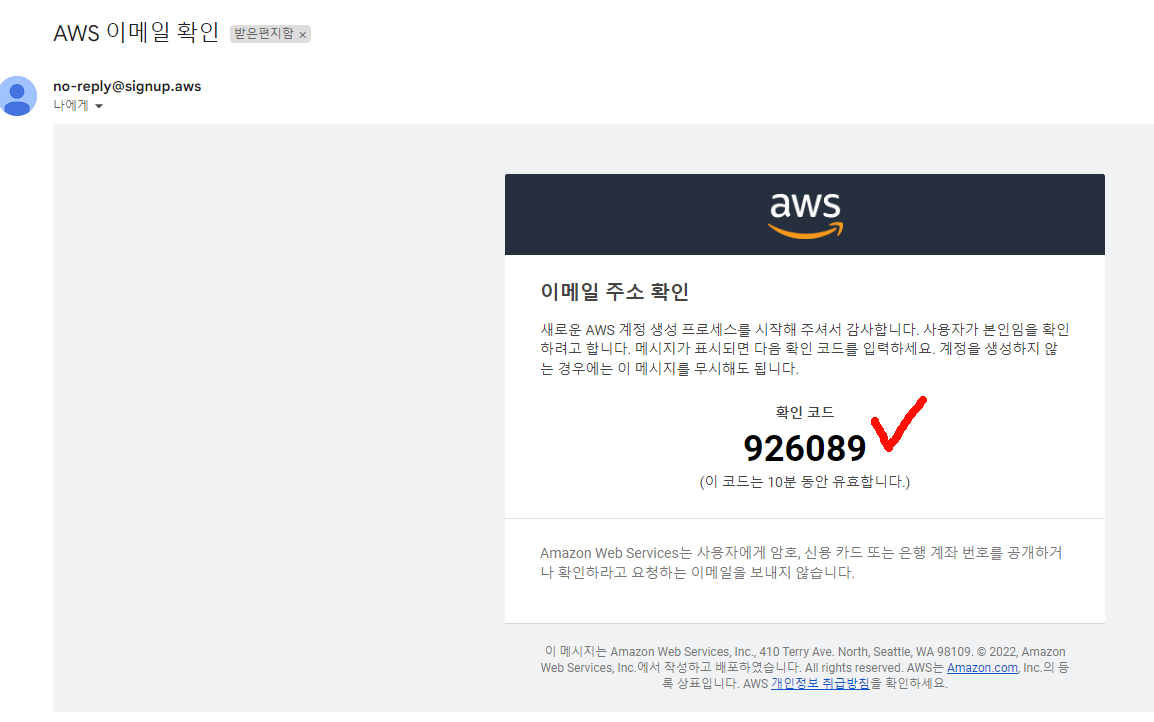Click the aws logo in the banner
The width and height of the screenshot is (1154, 722).
[805, 215]
